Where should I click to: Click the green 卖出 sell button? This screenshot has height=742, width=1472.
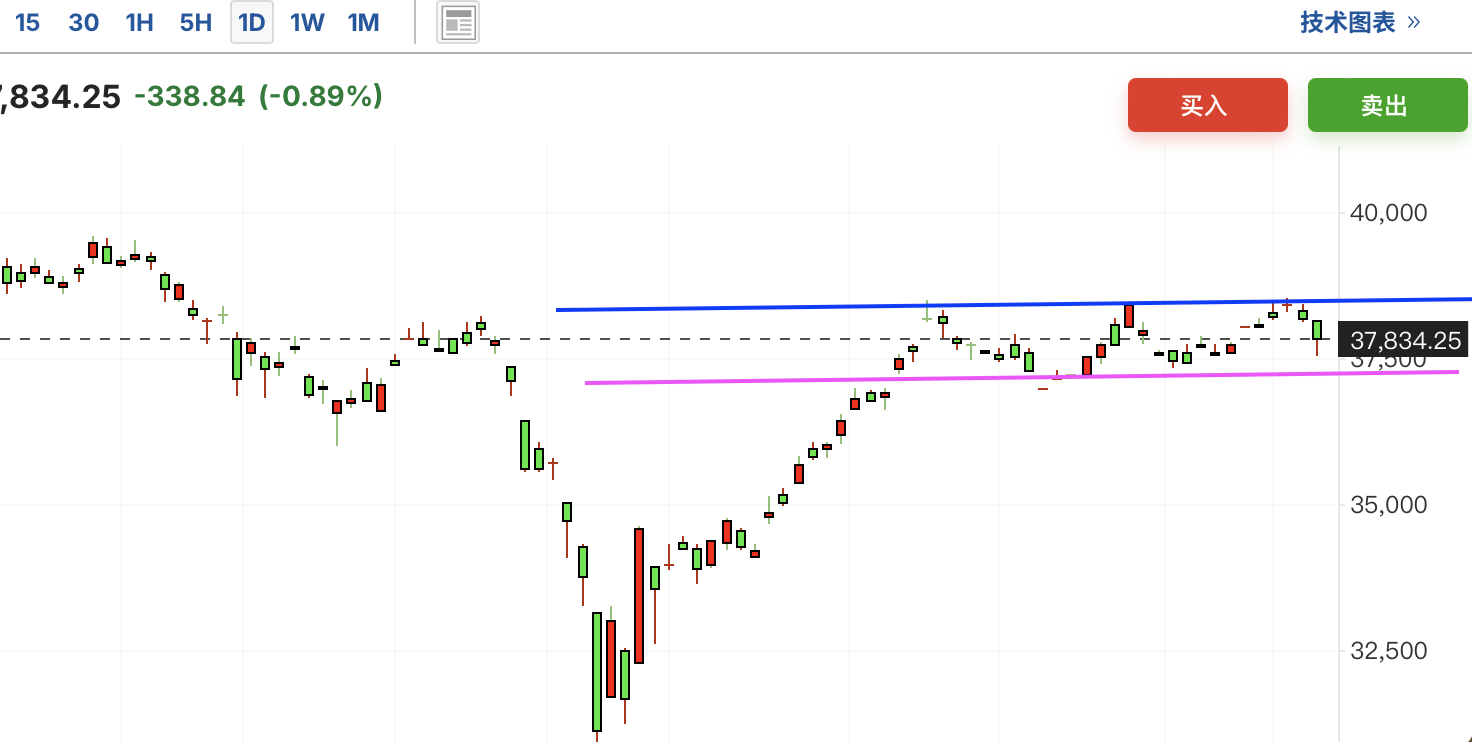click(1384, 105)
